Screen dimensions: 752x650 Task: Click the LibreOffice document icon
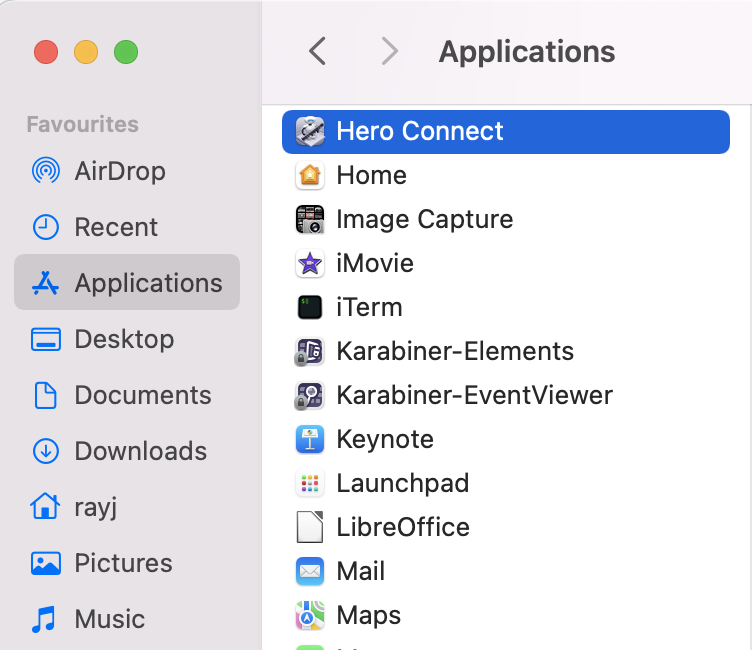tap(310, 527)
